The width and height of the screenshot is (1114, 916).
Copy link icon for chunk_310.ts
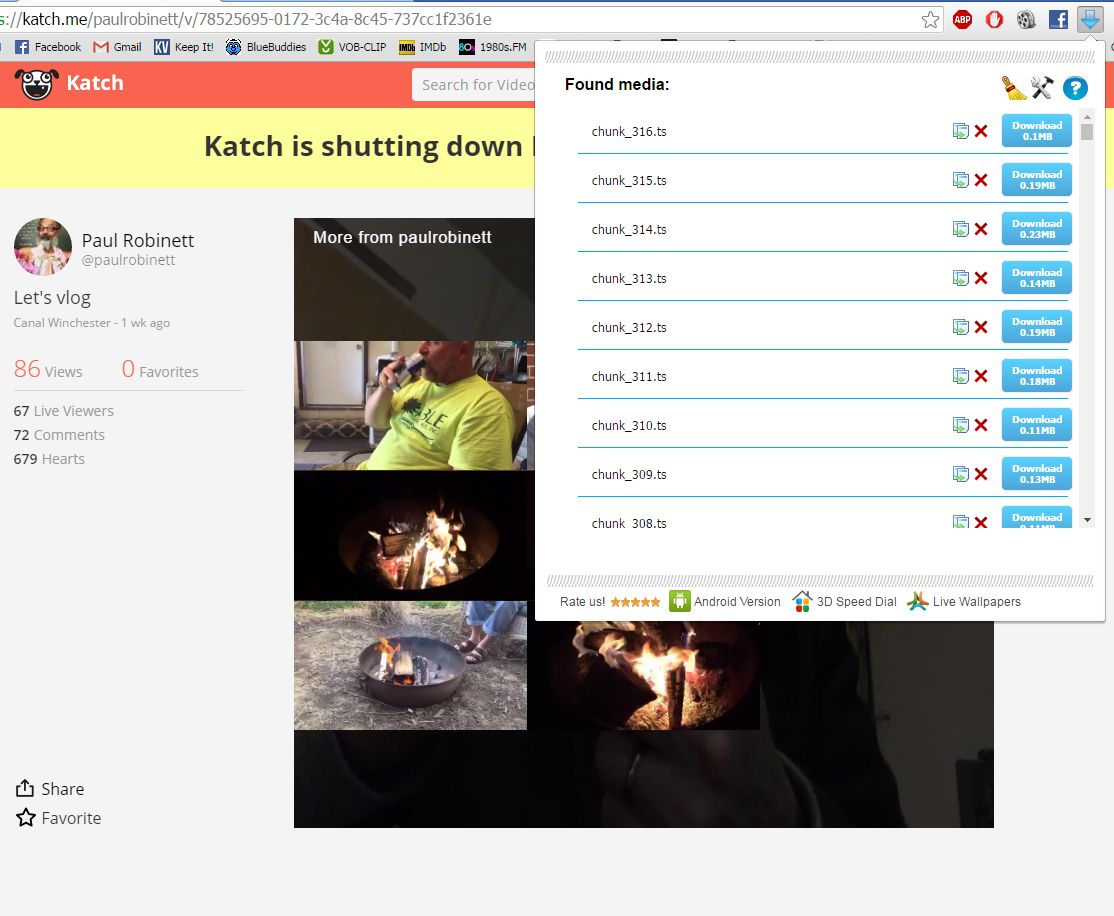[x=961, y=426]
